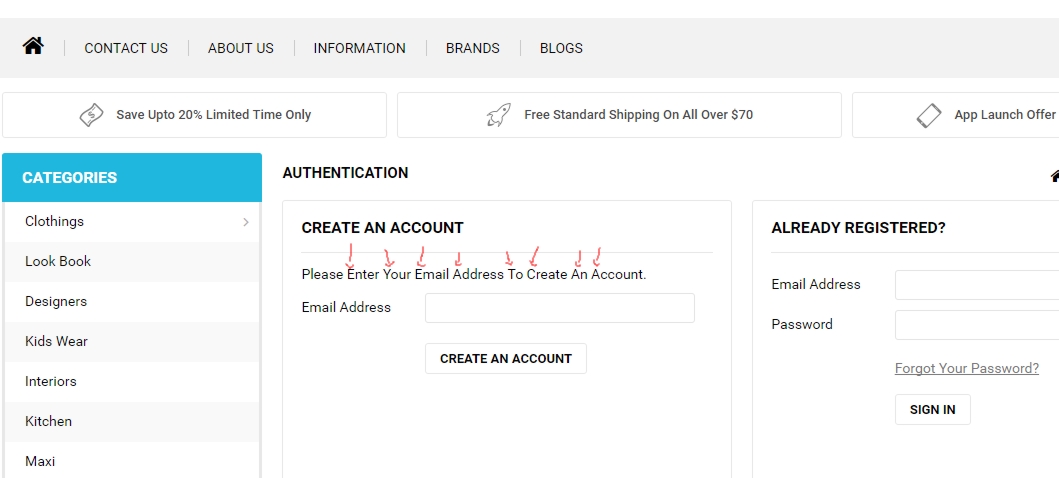Open the Contact Us menu item
Viewport: 1059px width, 478px height.
coord(126,48)
